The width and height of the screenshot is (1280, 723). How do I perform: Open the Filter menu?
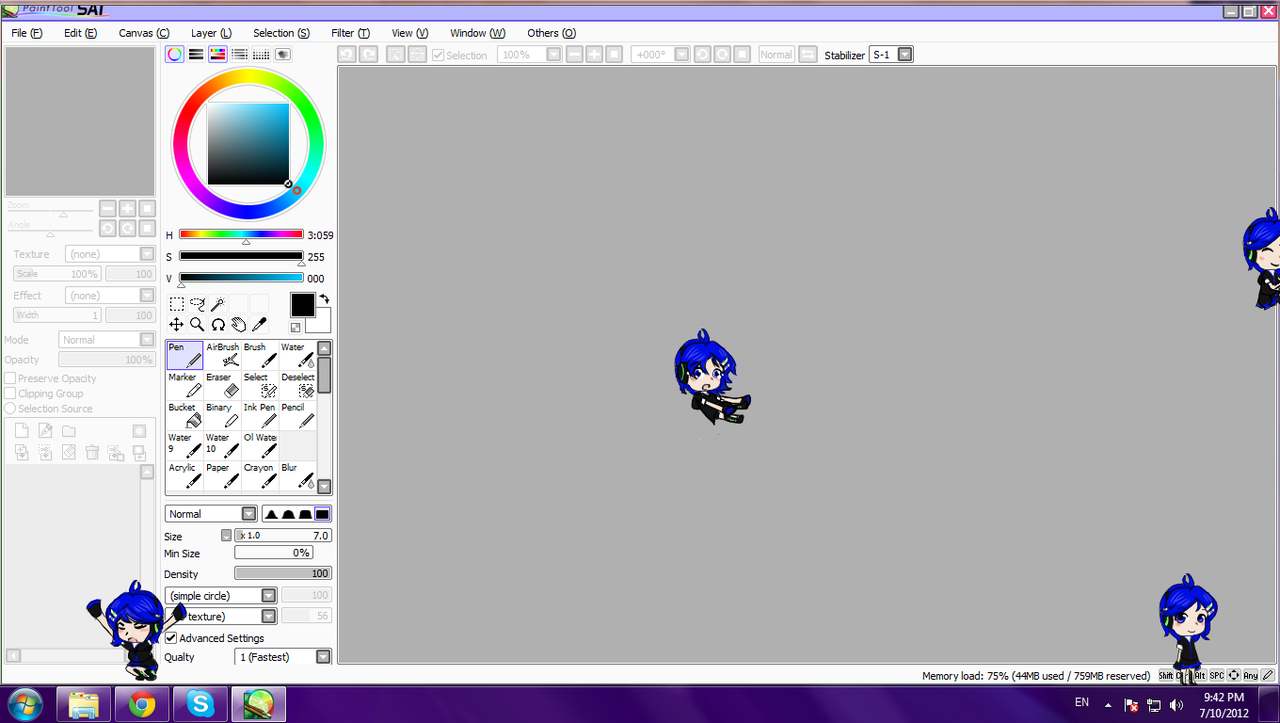[350, 33]
